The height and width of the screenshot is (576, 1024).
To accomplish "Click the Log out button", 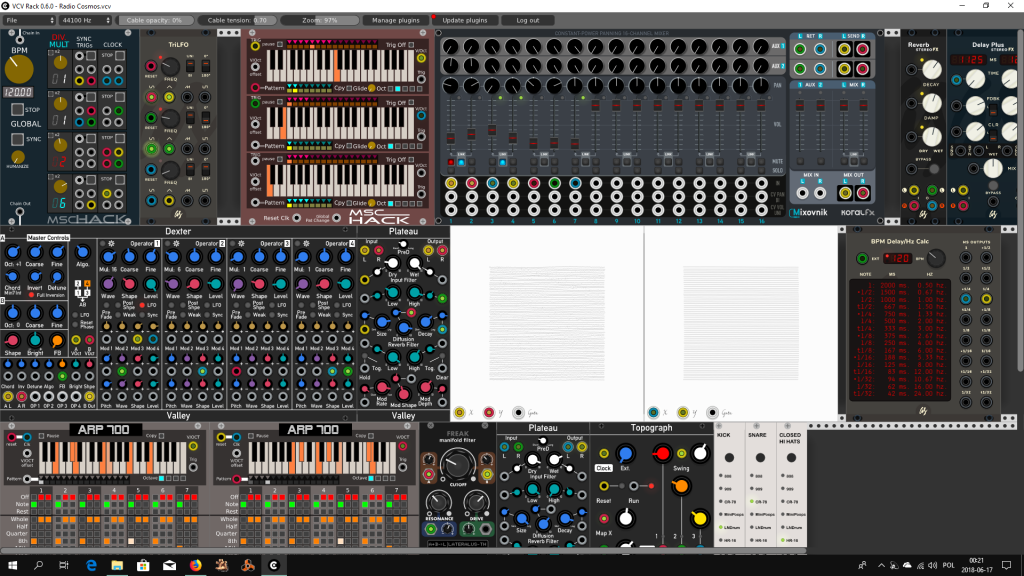I will click(x=528, y=20).
